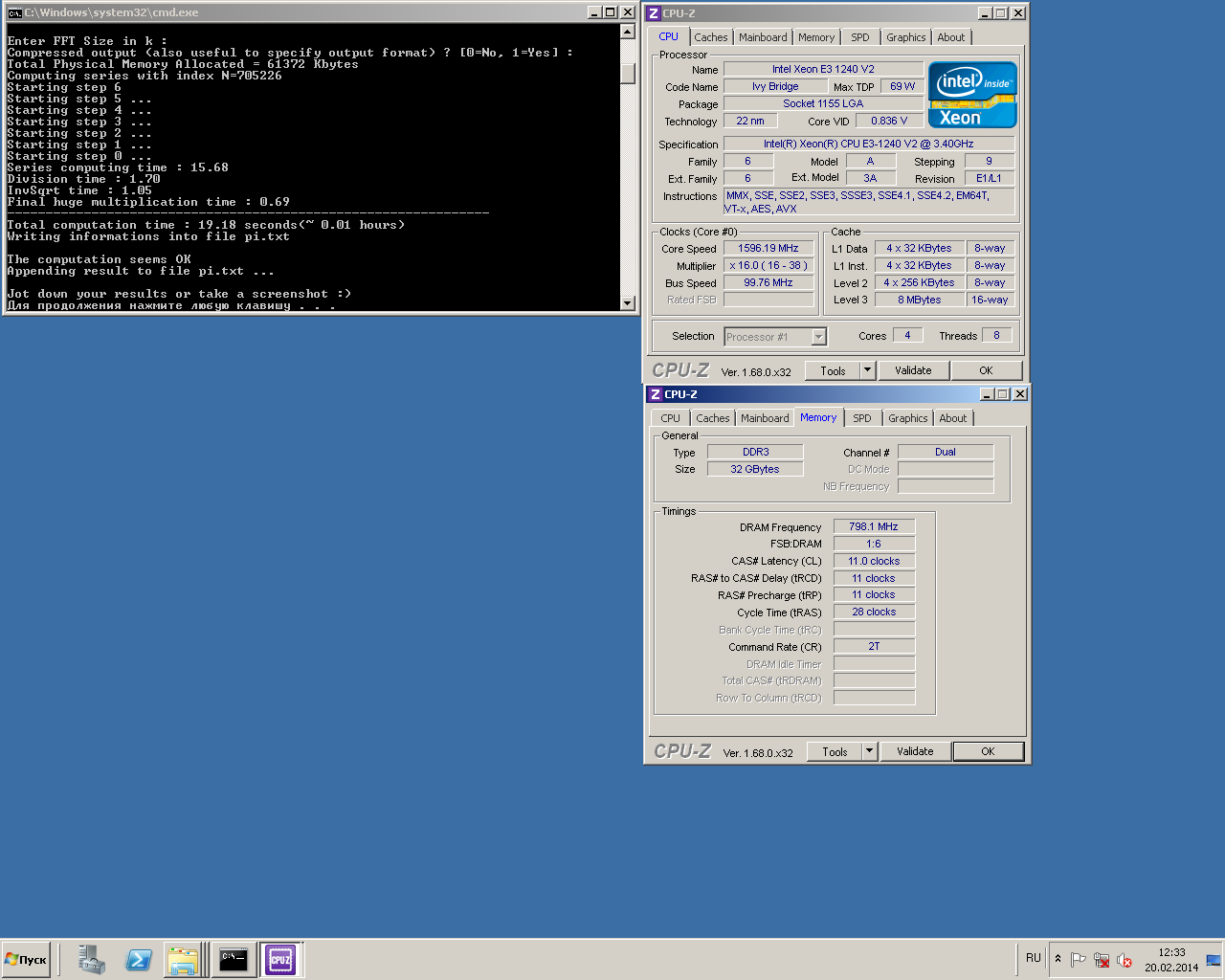Switch RU input language indicator
Viewport: 1225px width, 980px height.
(x=1034, y=958)
